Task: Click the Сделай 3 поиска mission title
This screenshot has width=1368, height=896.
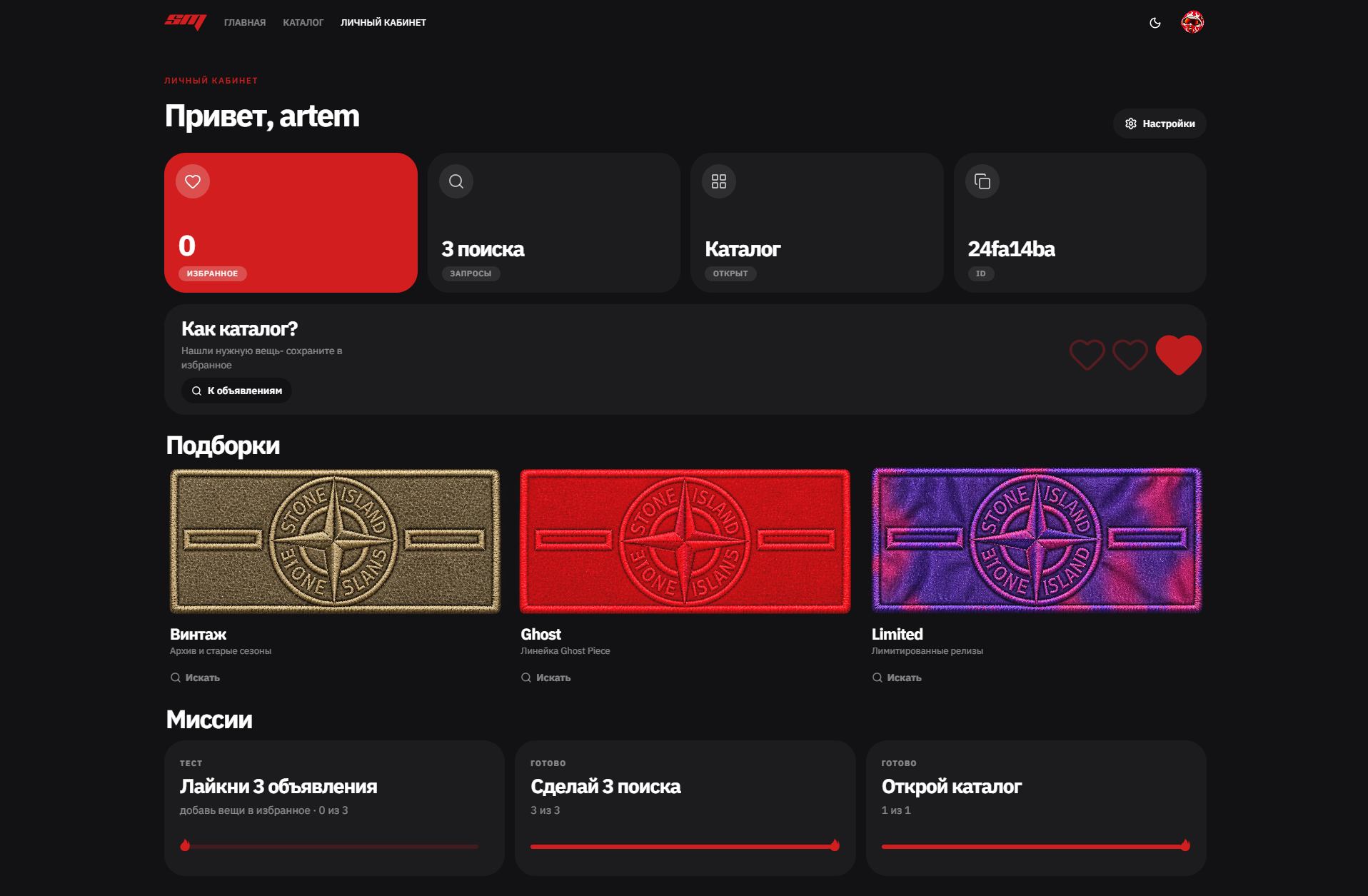Action: tap(605, 787)
